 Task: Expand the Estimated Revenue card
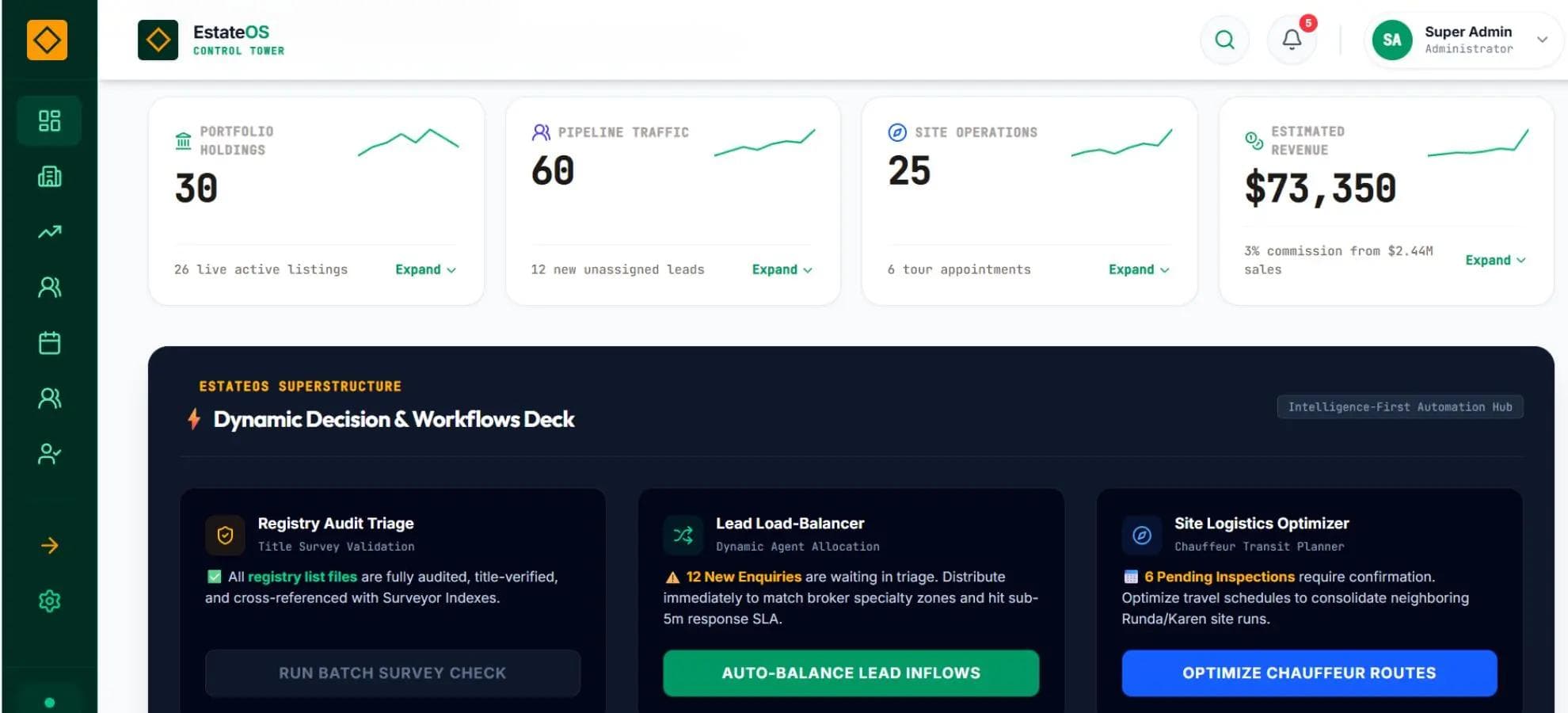coord(1494,260)
